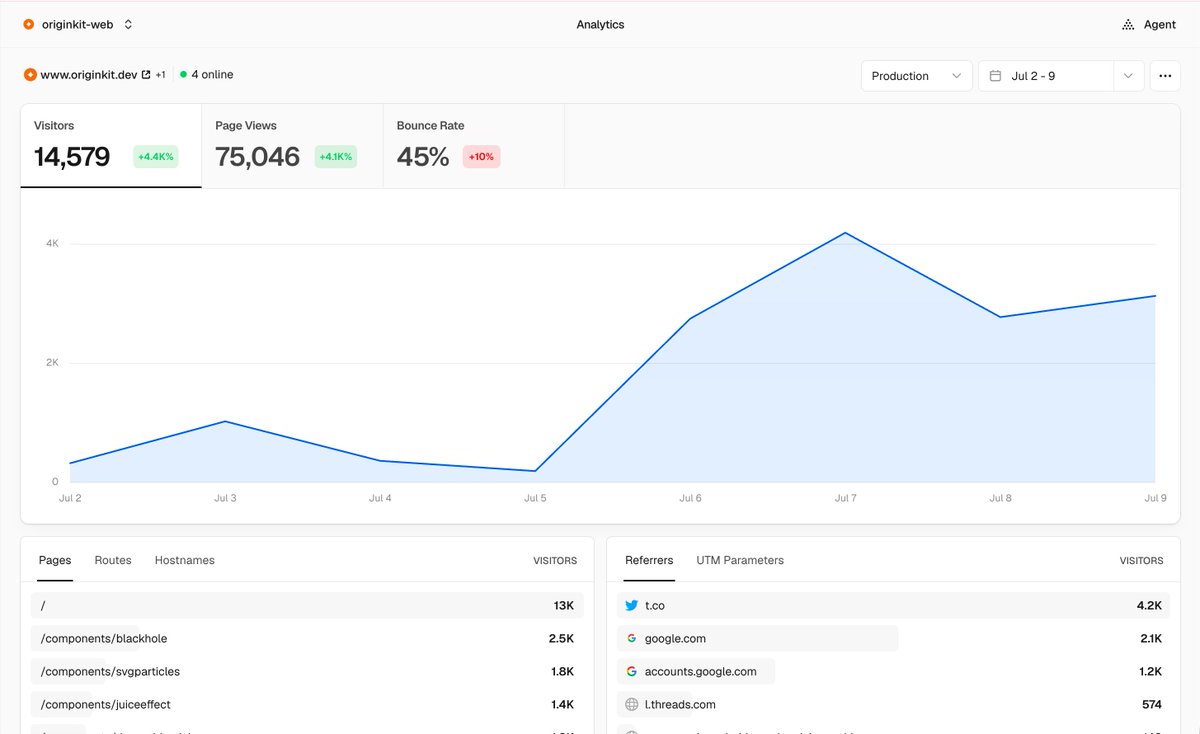Select the /components/juiceeffect page row
Screen dimensions: 1200x734
click(x=307, y=704)
